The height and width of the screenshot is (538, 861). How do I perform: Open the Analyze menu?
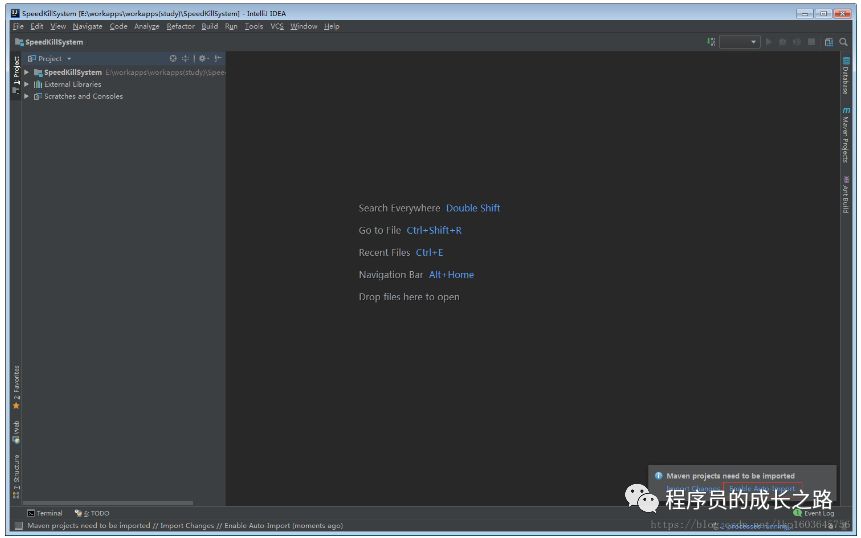[147, 26]
